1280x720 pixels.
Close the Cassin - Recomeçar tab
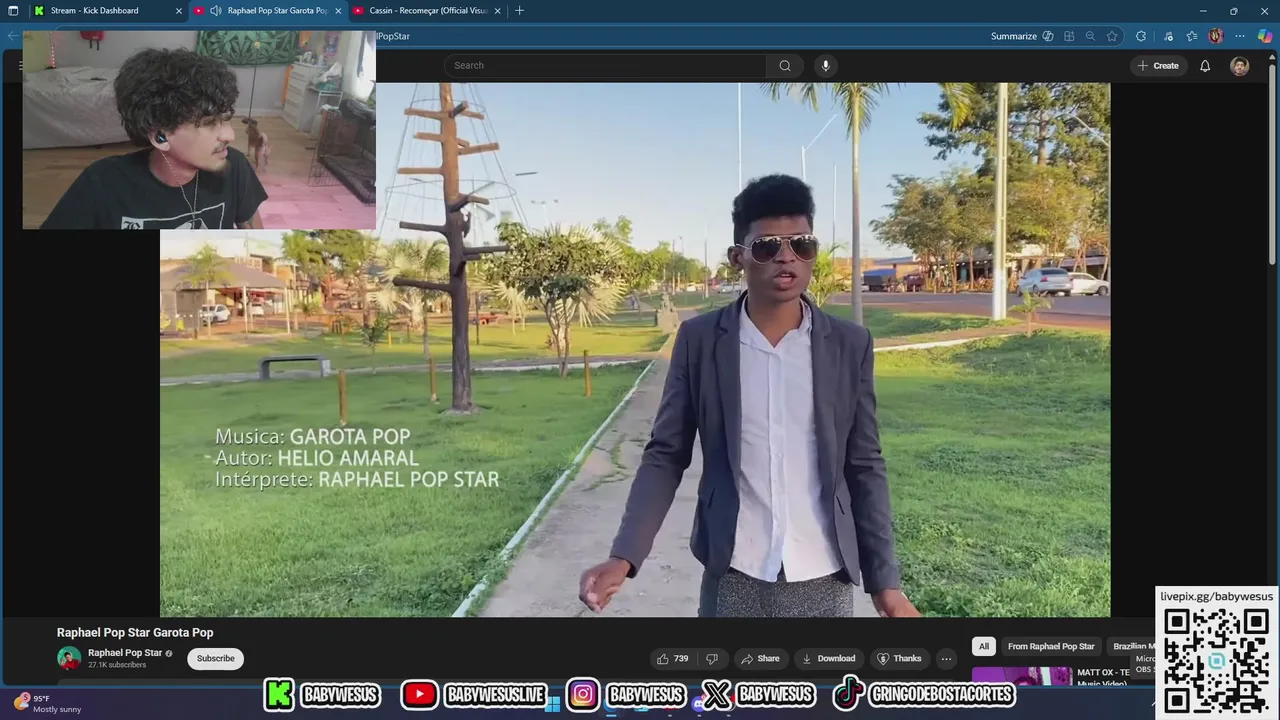499,10
